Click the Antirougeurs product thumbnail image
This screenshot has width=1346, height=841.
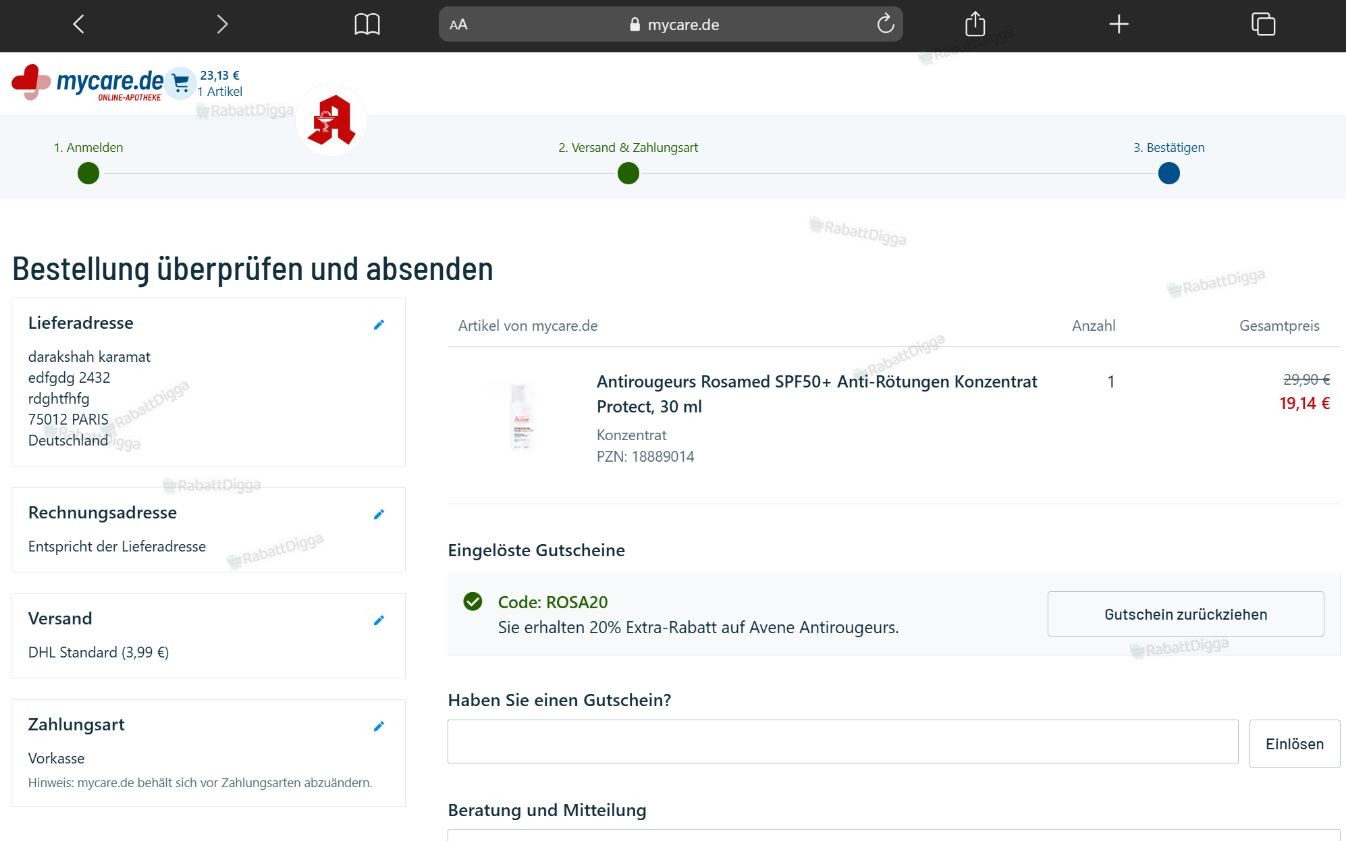521,416
